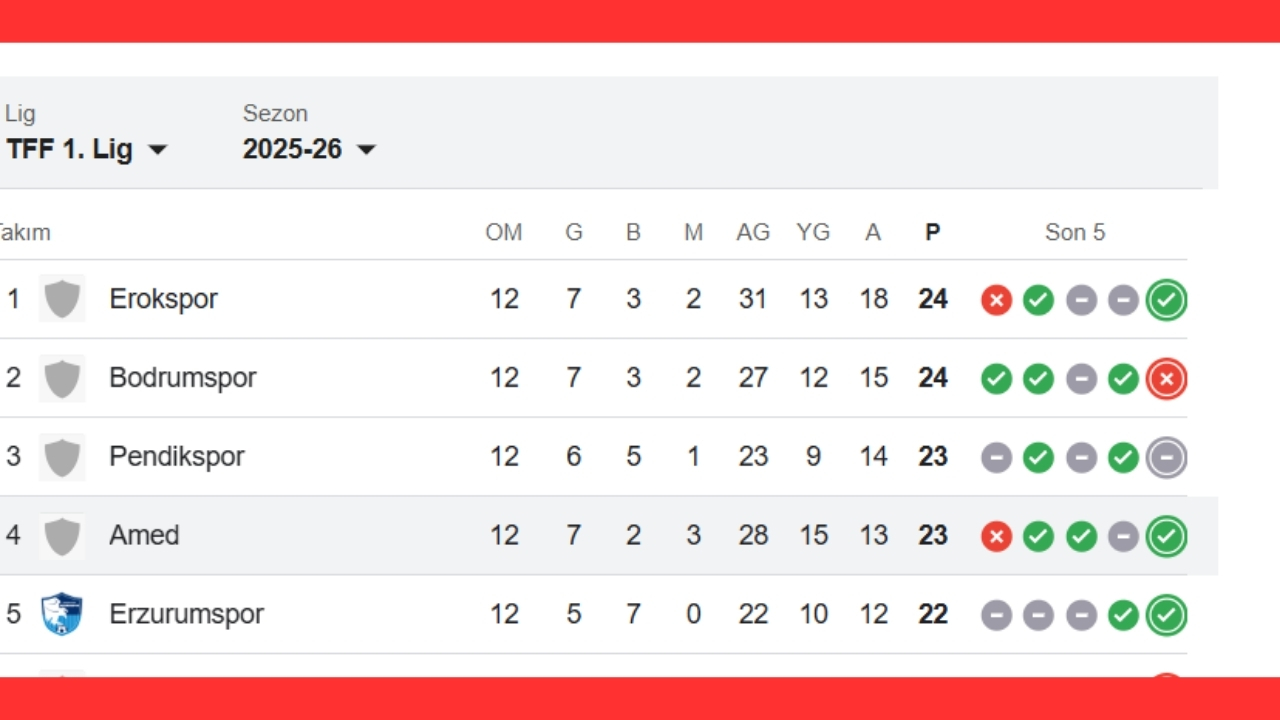Click Amed's latest win result icon
This screenshot has height=720, width=1280.
(1166, 537)
